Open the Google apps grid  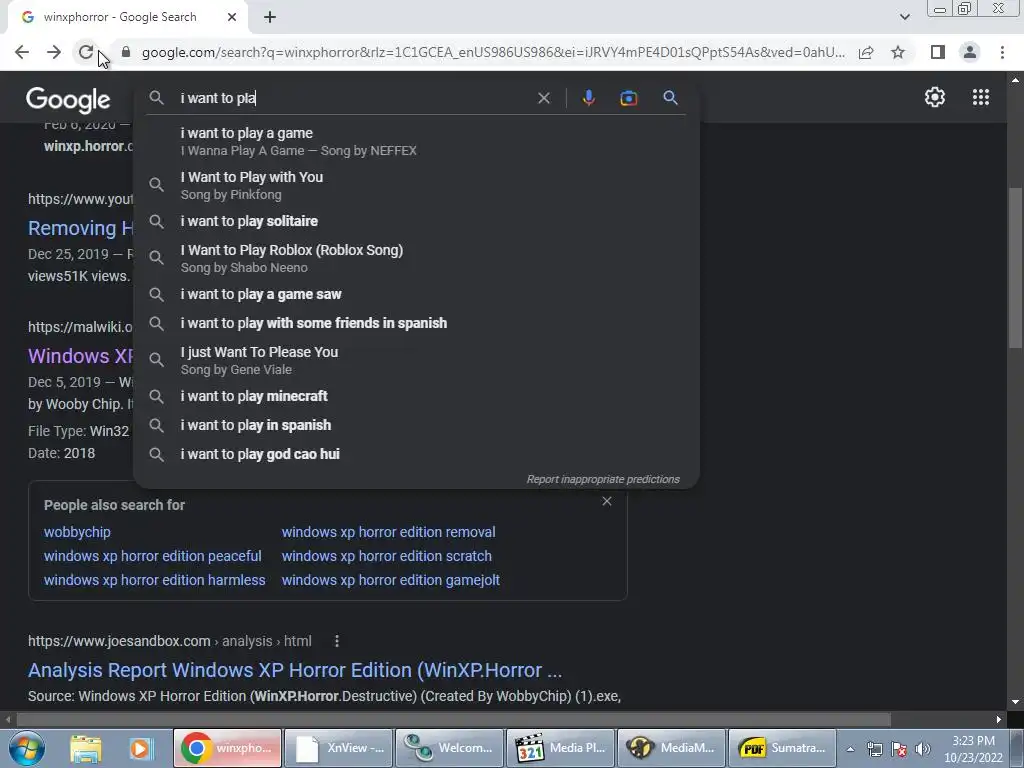click(x=981, y=97)
